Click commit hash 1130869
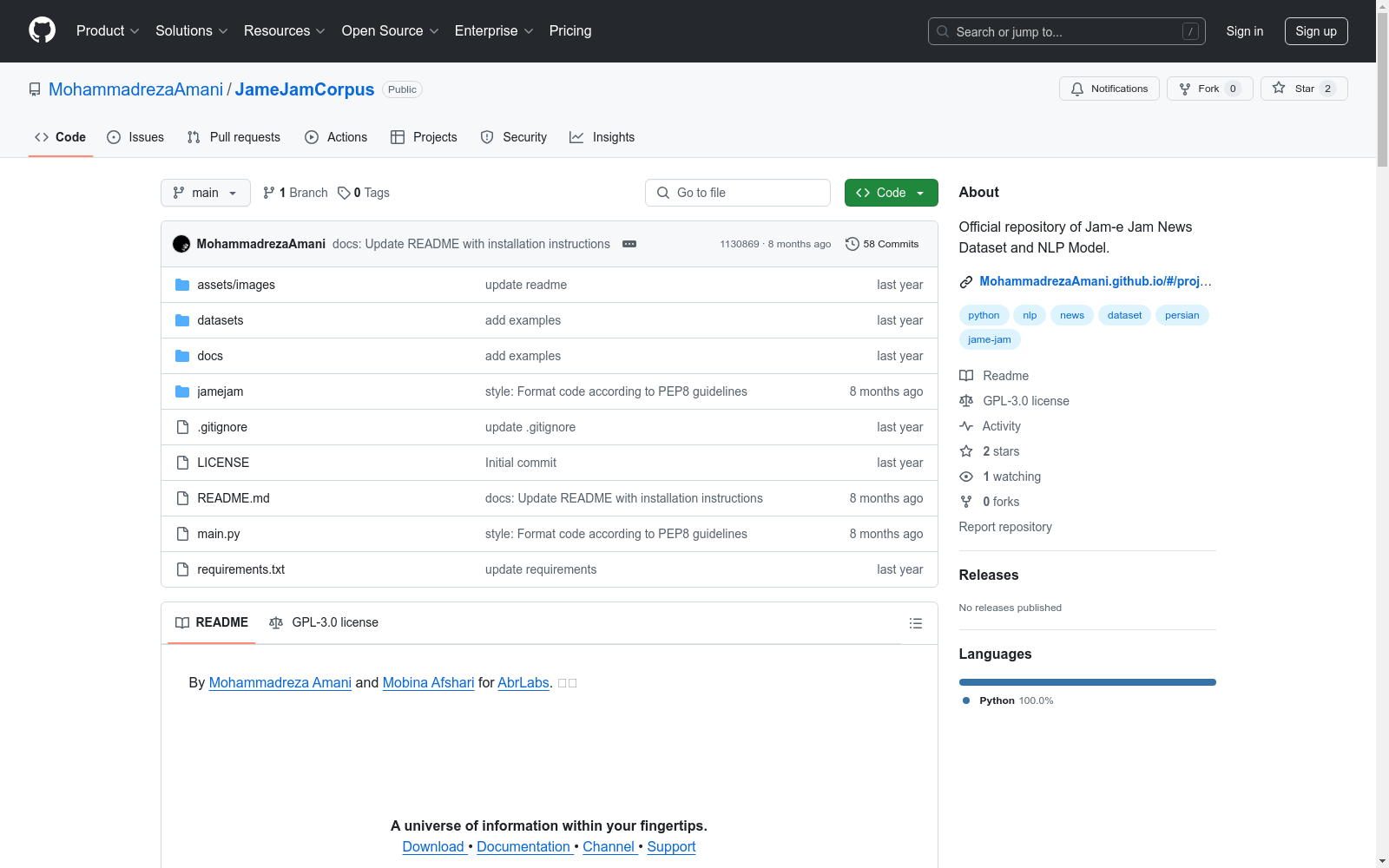 click(x=740, y=244)
